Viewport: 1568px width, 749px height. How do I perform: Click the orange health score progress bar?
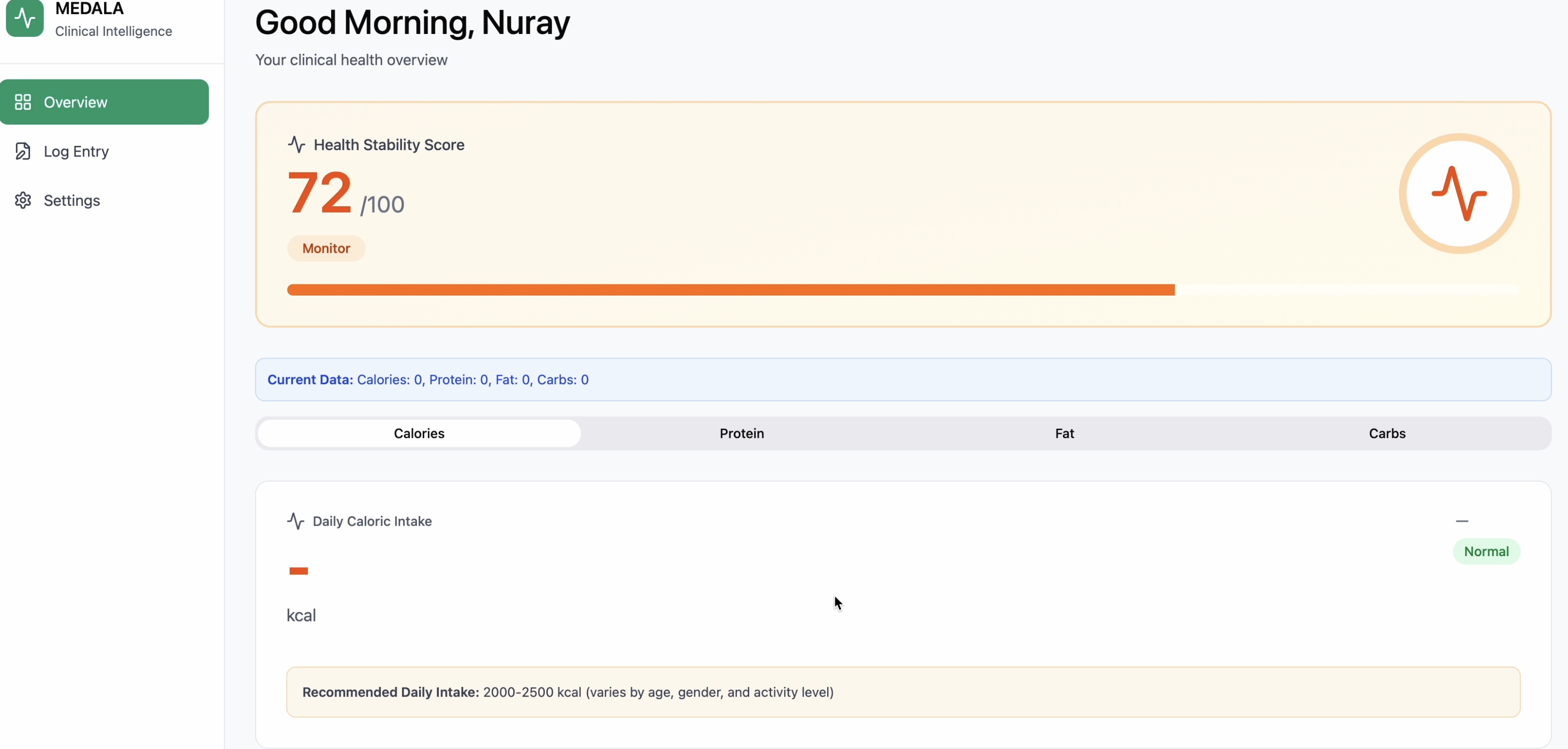pos(730,290)
